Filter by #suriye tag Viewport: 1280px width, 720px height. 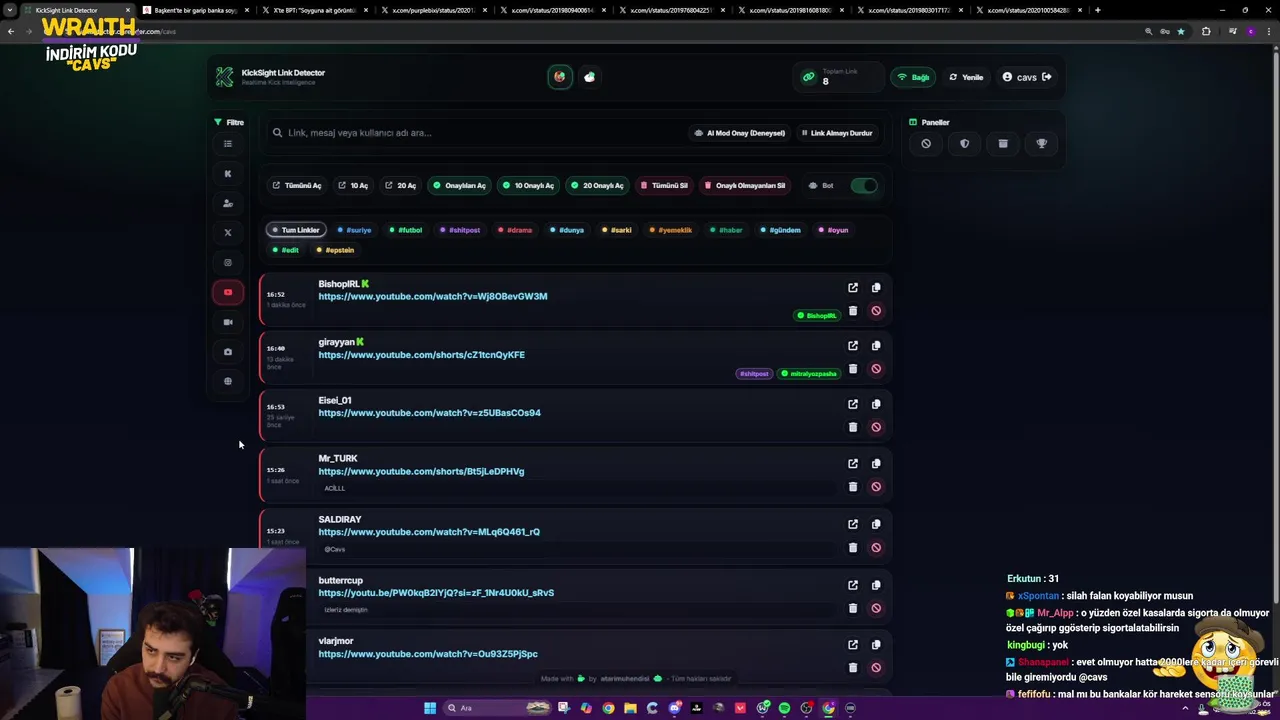coord(354,230)
